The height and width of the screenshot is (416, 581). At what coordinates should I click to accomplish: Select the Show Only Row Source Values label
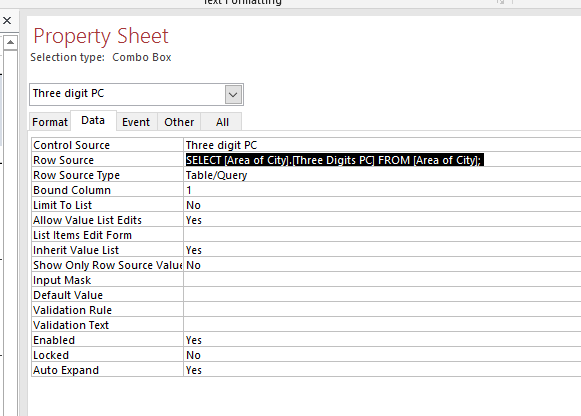click(107, 265)
